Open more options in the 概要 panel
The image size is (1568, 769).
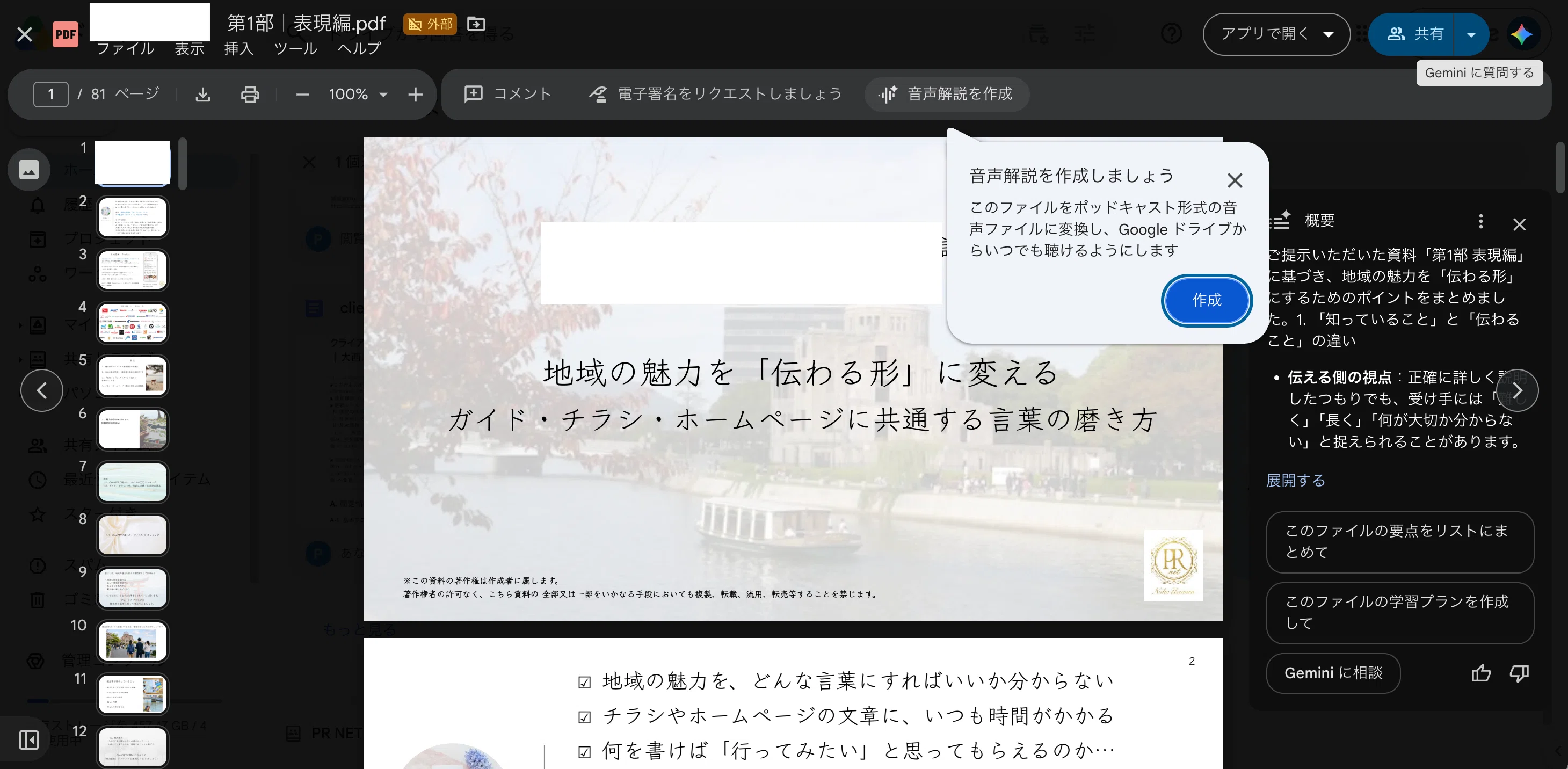click(1480, 222)
